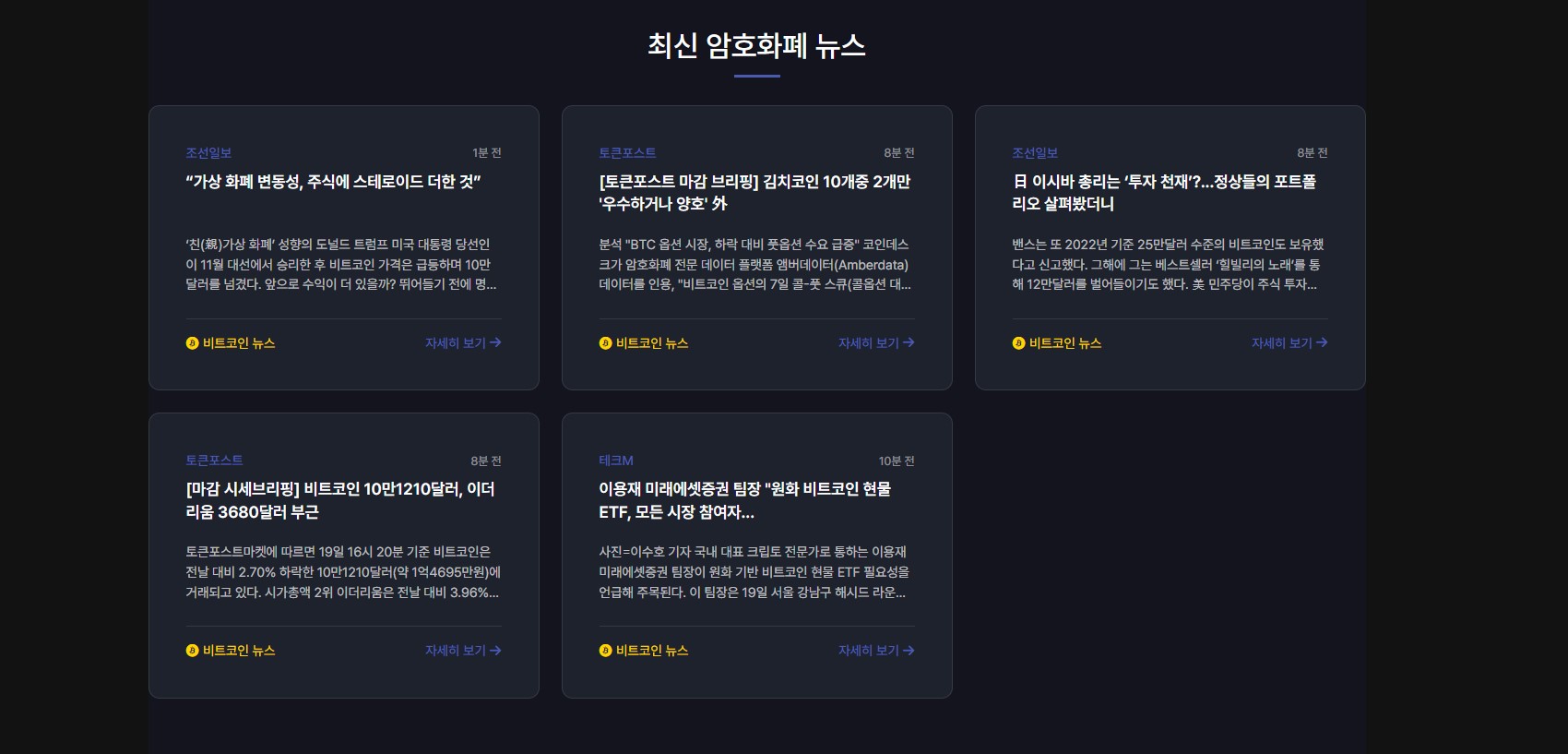Click the Bitcoin icon on the first news card

click(191, 343)
